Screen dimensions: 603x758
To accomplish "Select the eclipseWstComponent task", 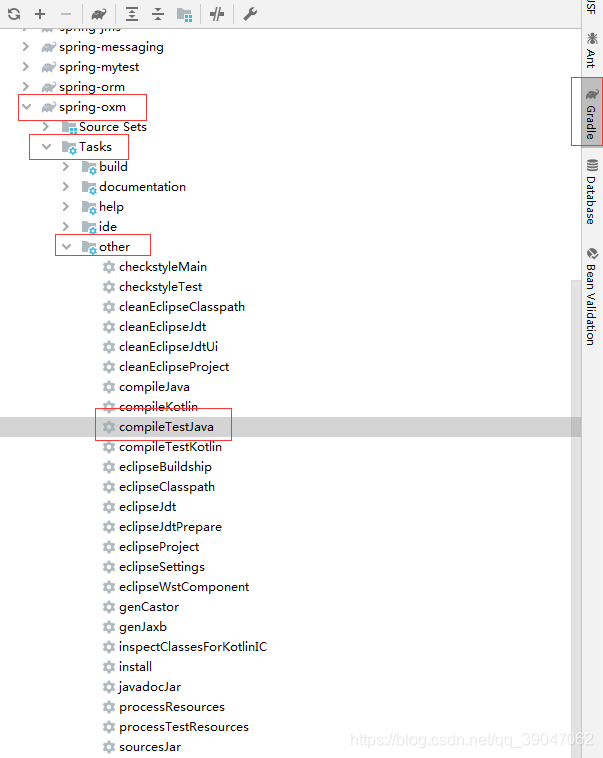I will coord(184,587).
